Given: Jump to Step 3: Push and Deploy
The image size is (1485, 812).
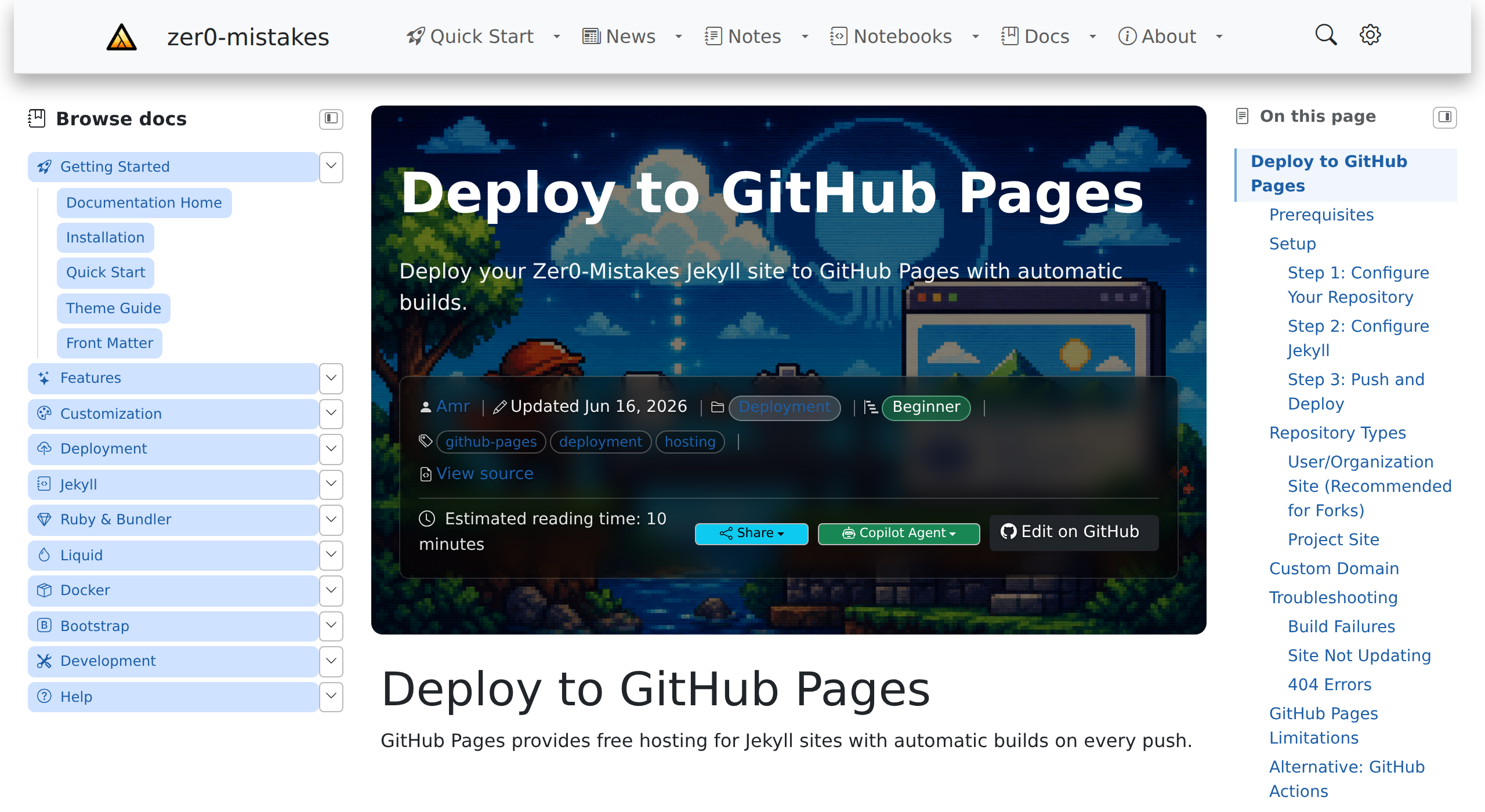Looking at the screenshot, I should coord(1356,392).
